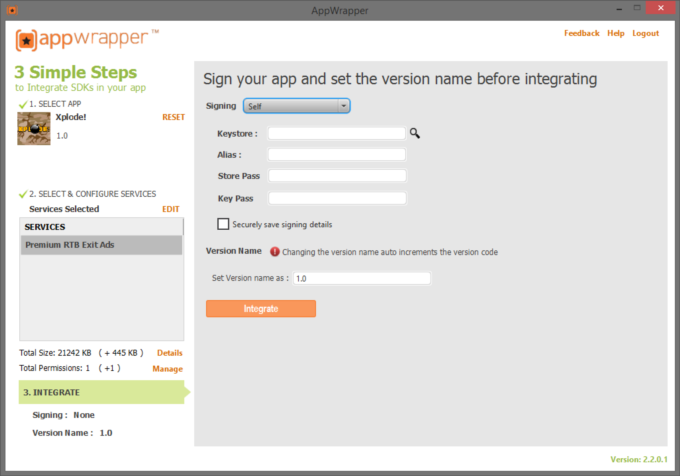Image resolution: width=680 pixels, height=476 pixels.
Task: Maximize the AppWrapper window
Action: coord(637,8)
